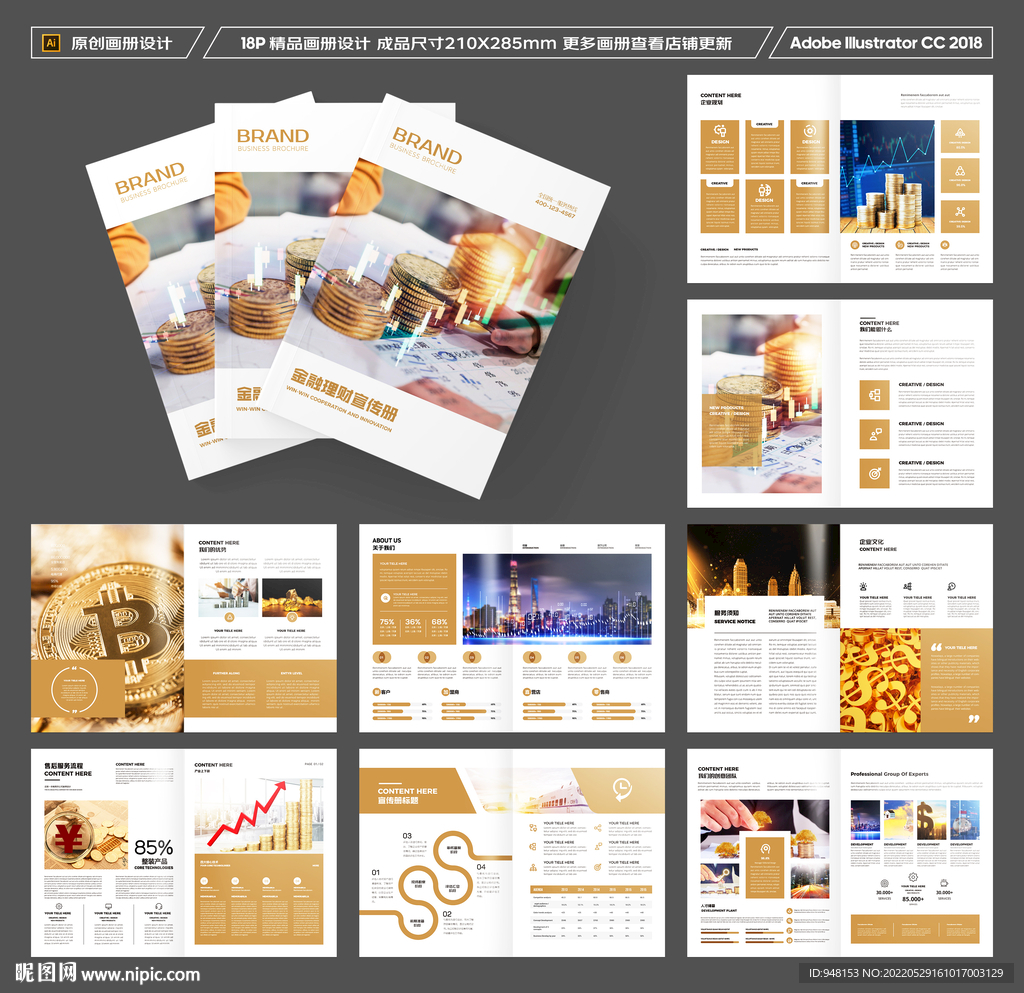Click the Adobe Illustrator CC 2018 label
The width and height of the screenshot is (1024, 993).
coord(886,43)
